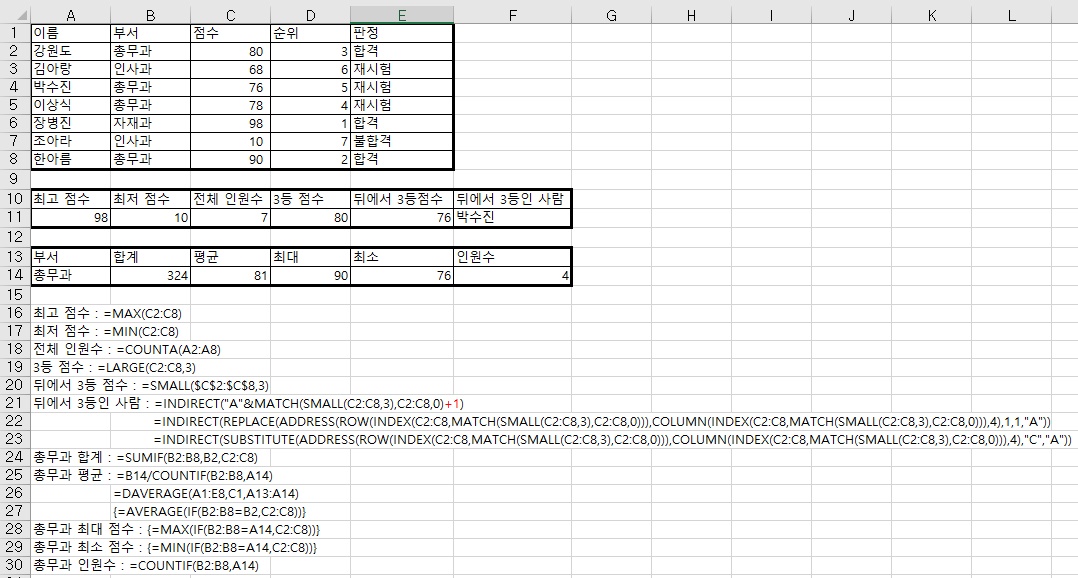Screen dimensions: 1078x578
Task: Select the row 9 header
Action: [14, 179]
